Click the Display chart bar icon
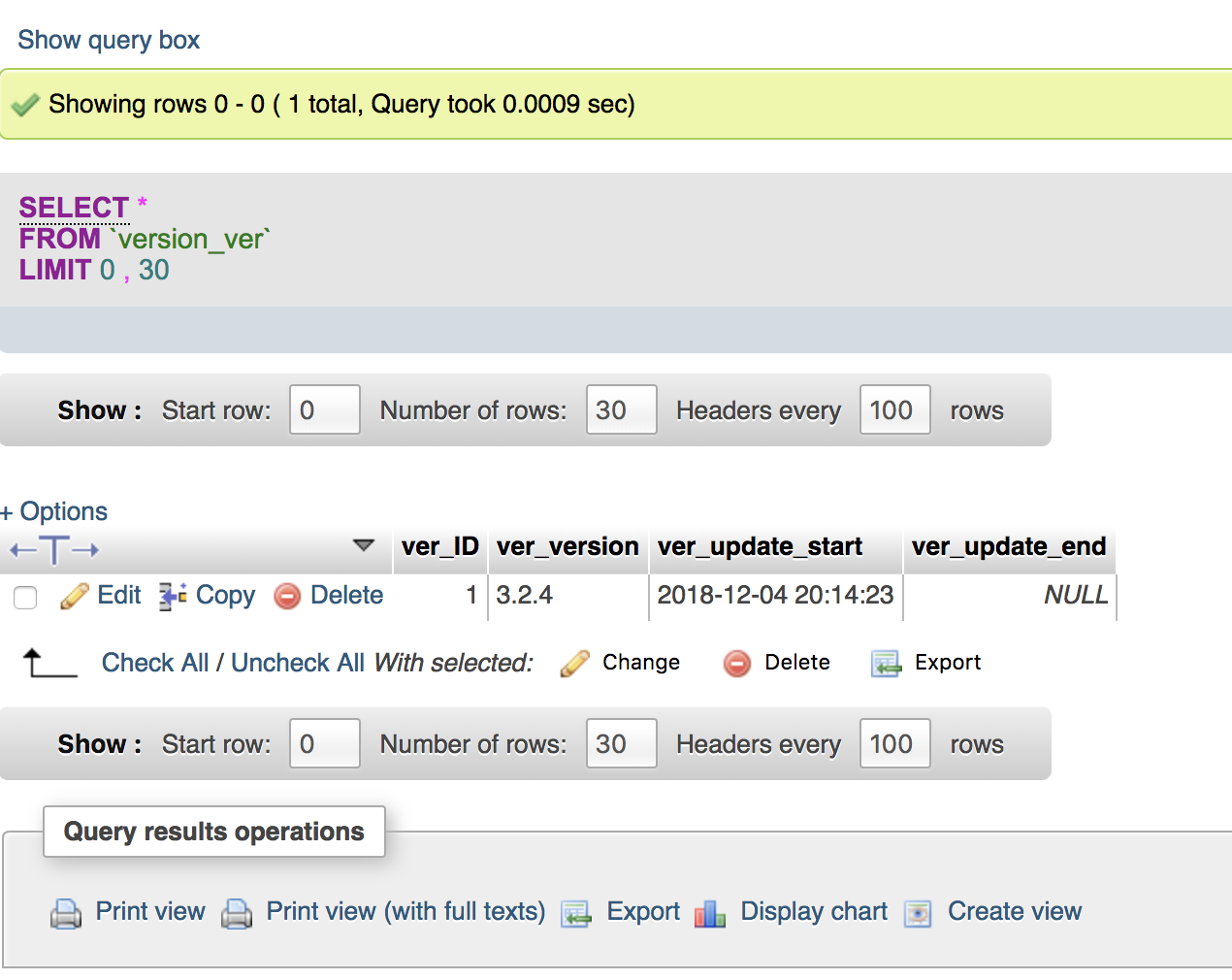1232x980 pixels. [x=710, y=913]
